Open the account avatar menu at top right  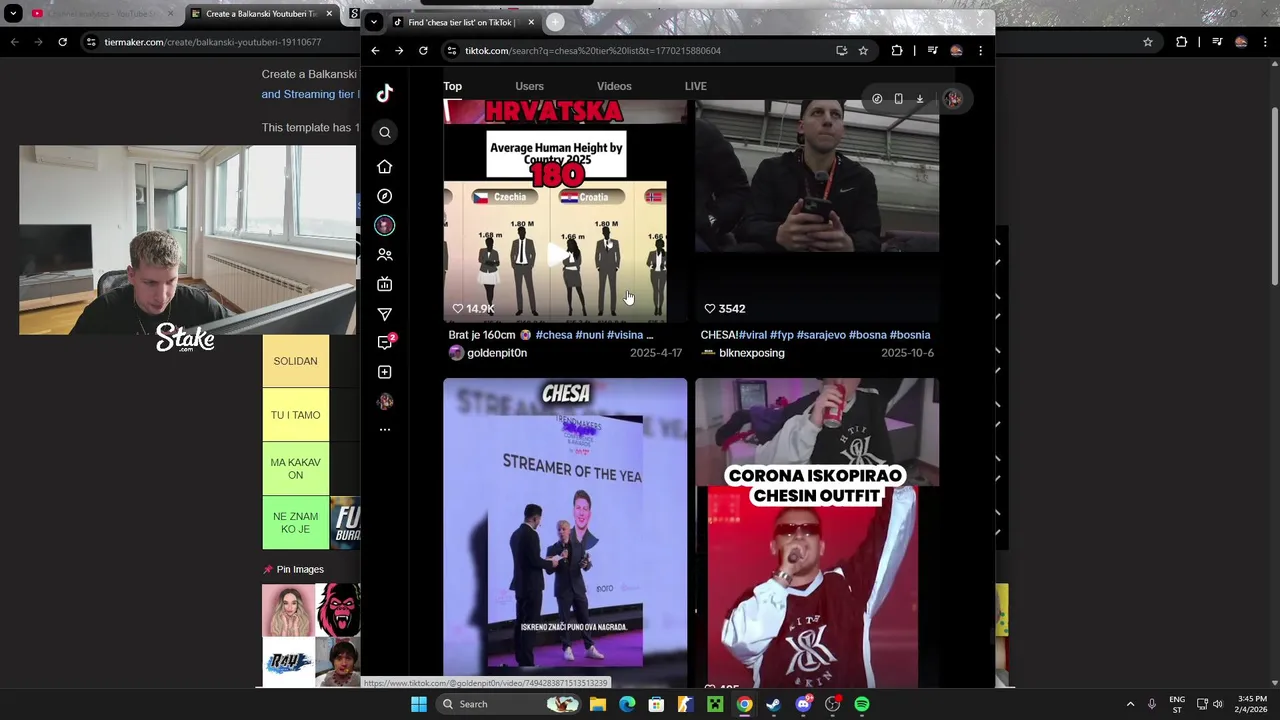(x=953, y=99)
